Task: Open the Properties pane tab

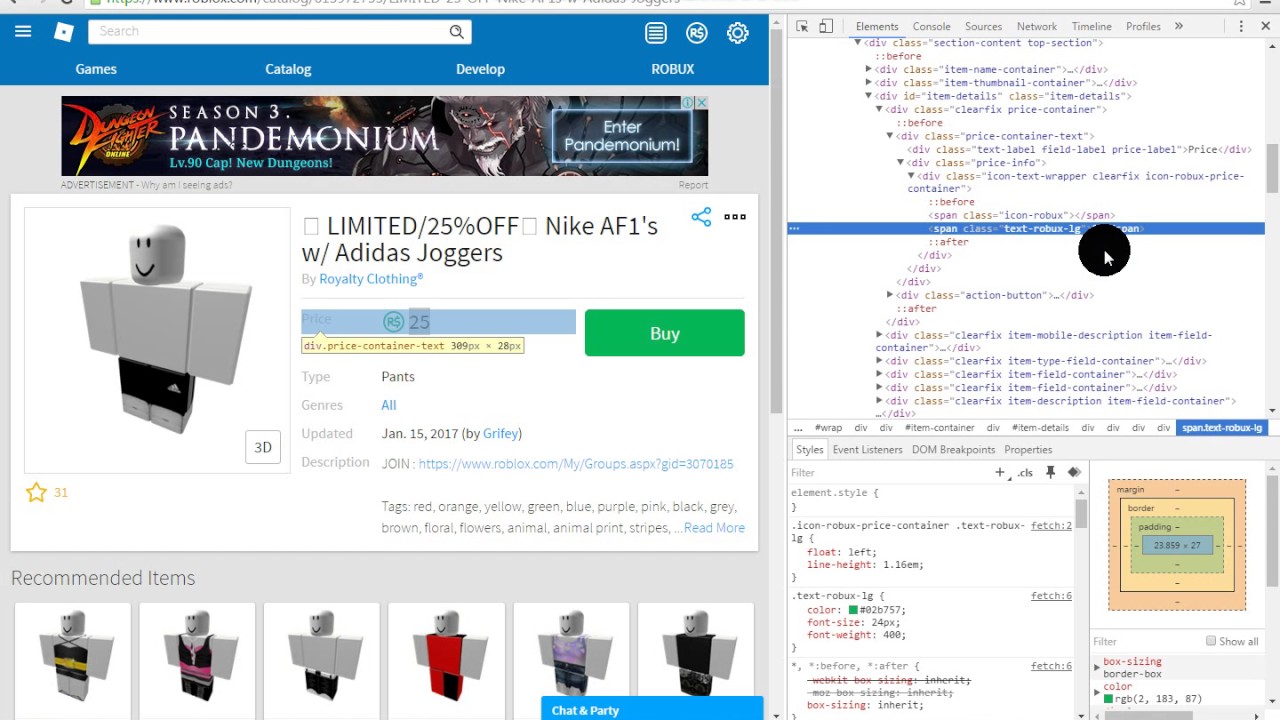Action: coord(1028,450)
